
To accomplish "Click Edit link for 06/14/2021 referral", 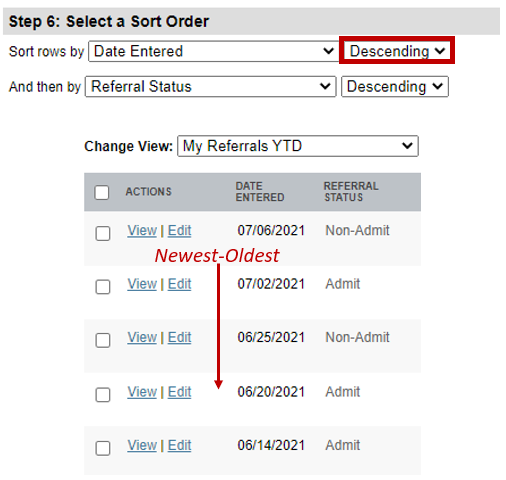I will (179, 445).
